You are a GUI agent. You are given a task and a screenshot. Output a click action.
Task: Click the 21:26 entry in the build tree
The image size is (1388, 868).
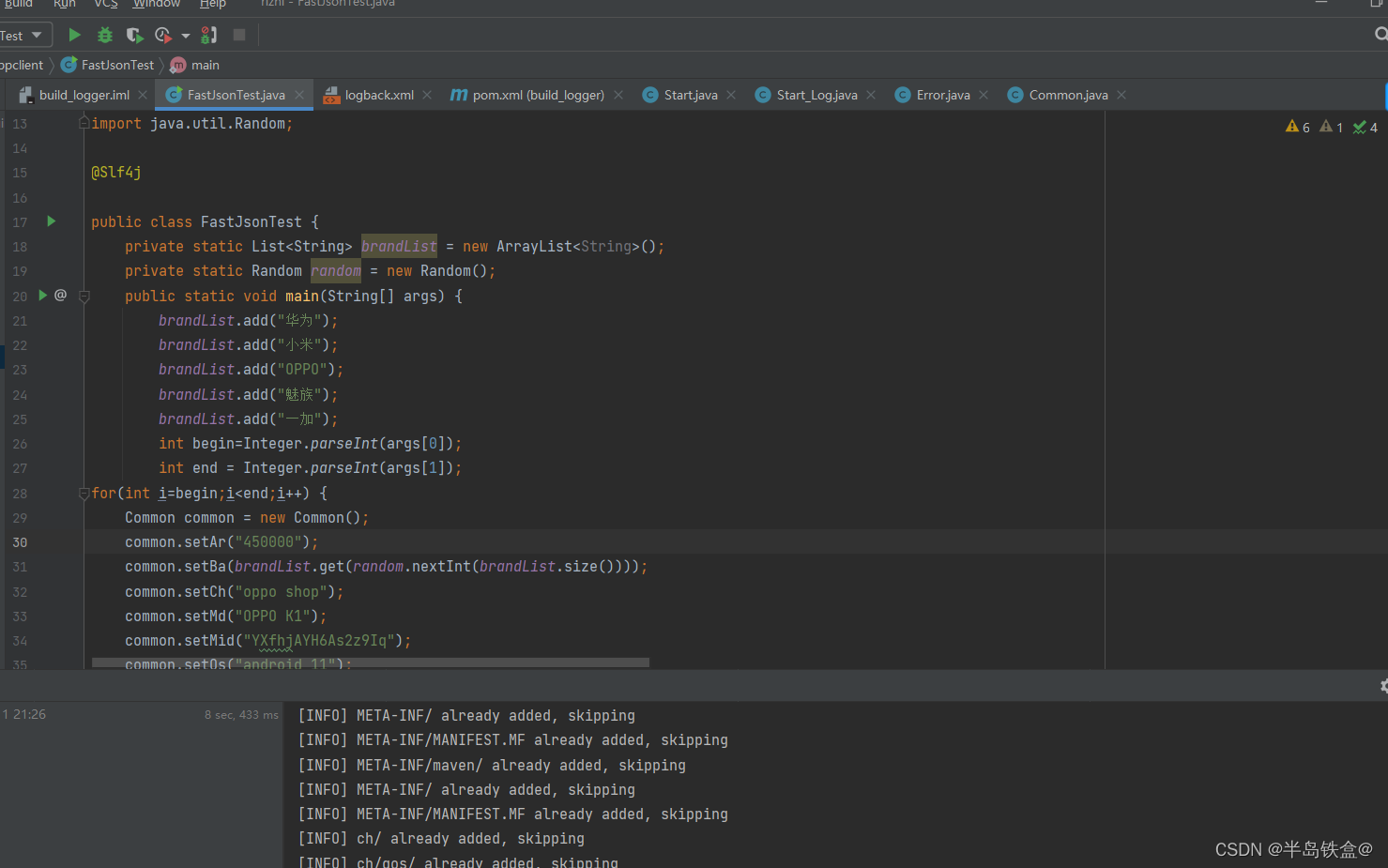pyautogui.click(x=29, y=714)
